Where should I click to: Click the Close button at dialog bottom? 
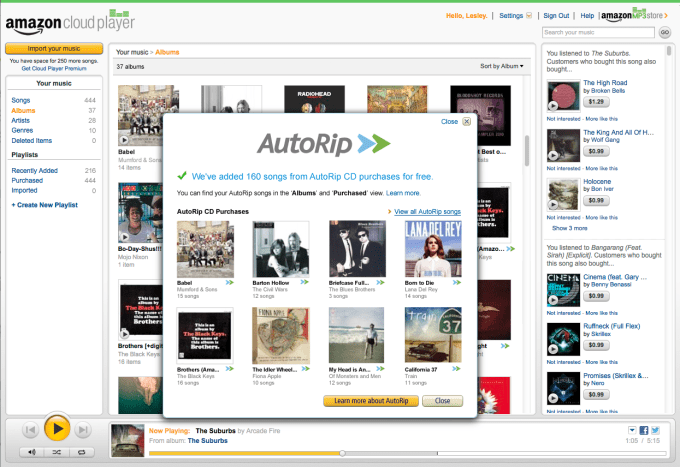442,401
